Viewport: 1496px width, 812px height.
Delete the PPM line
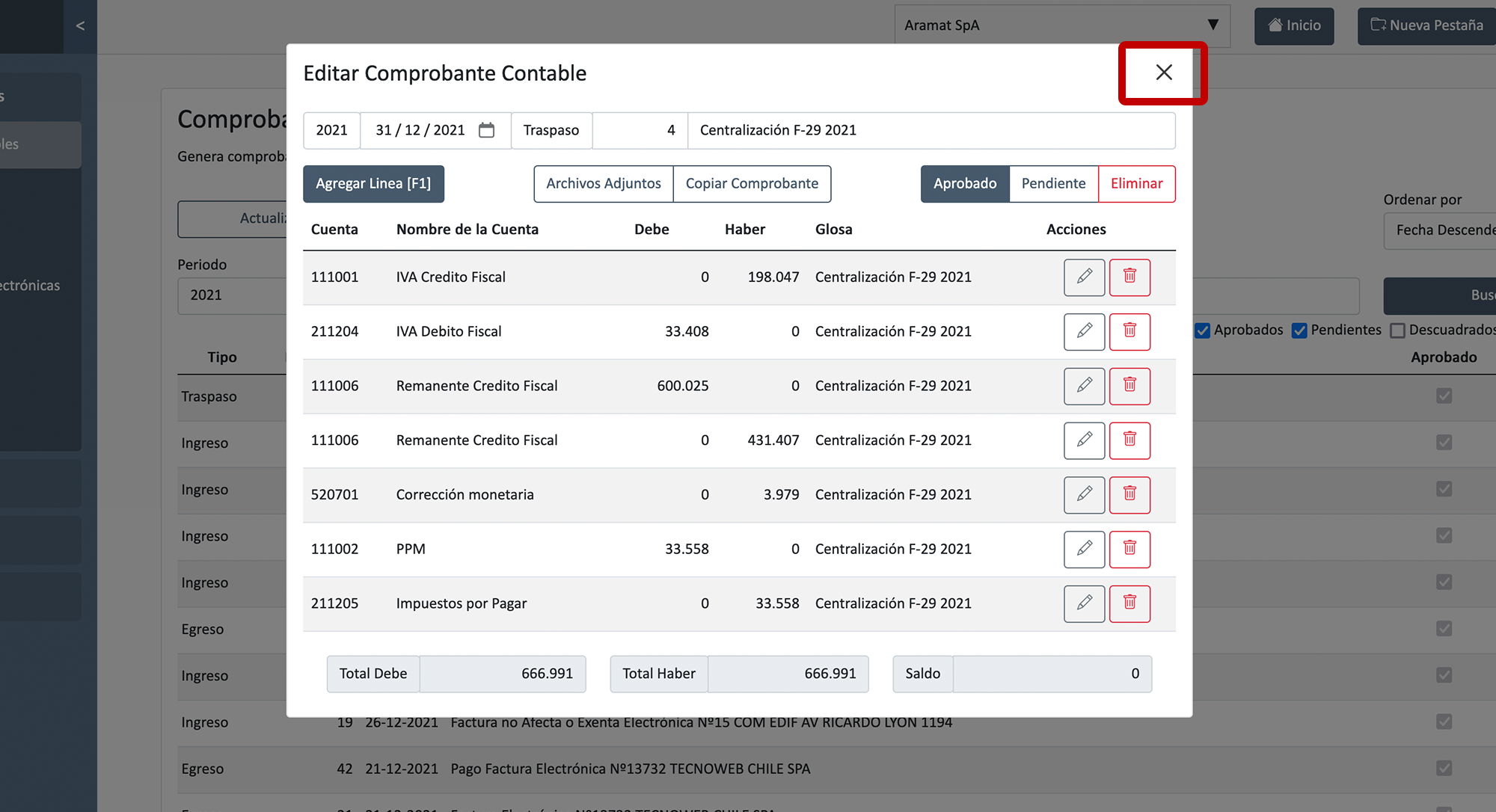1129,549
